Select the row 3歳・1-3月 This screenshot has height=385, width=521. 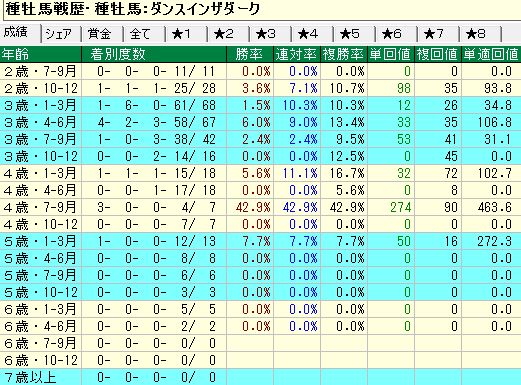[x=260, y=105]
